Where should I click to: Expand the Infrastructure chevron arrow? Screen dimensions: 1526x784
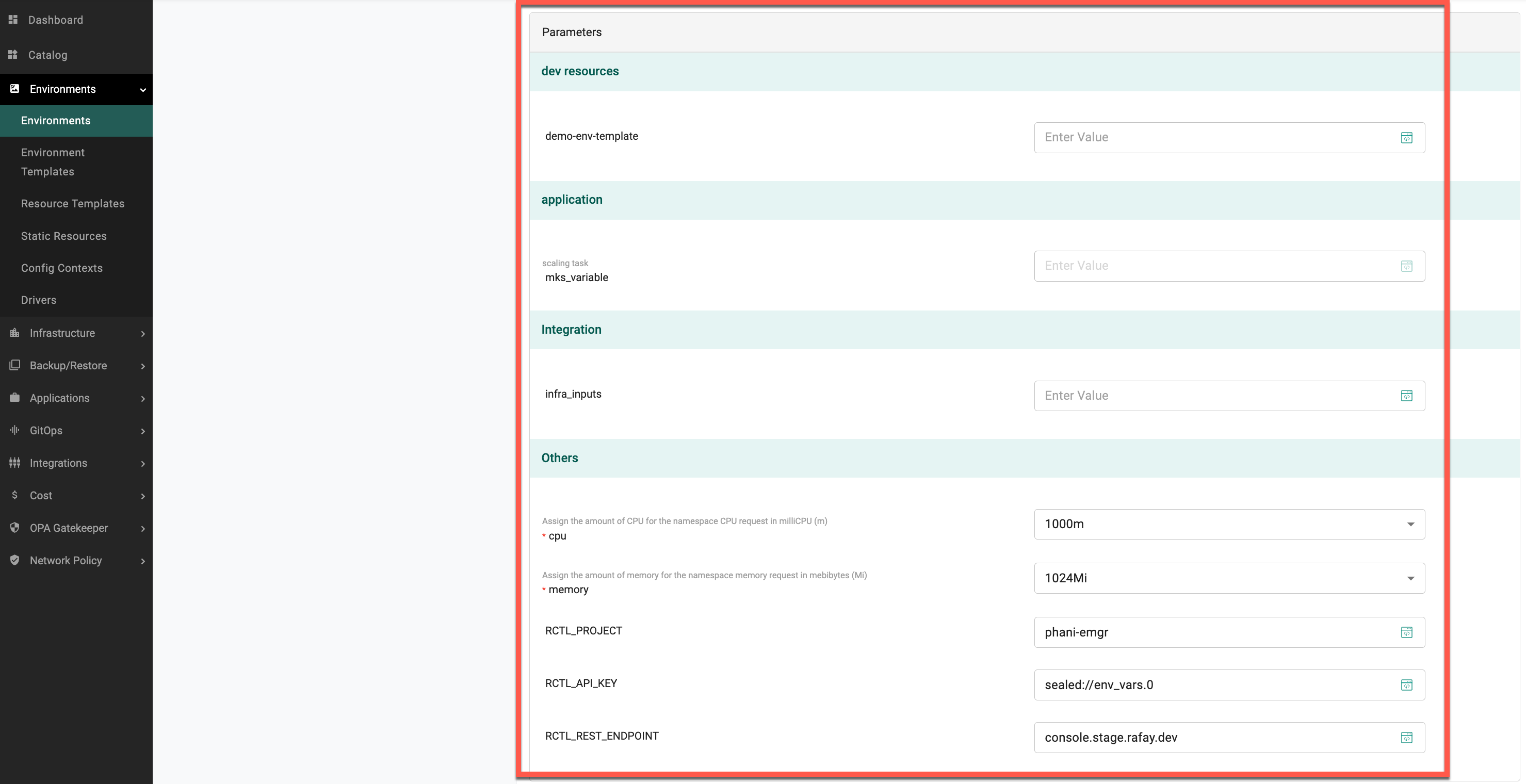point(143,333)
